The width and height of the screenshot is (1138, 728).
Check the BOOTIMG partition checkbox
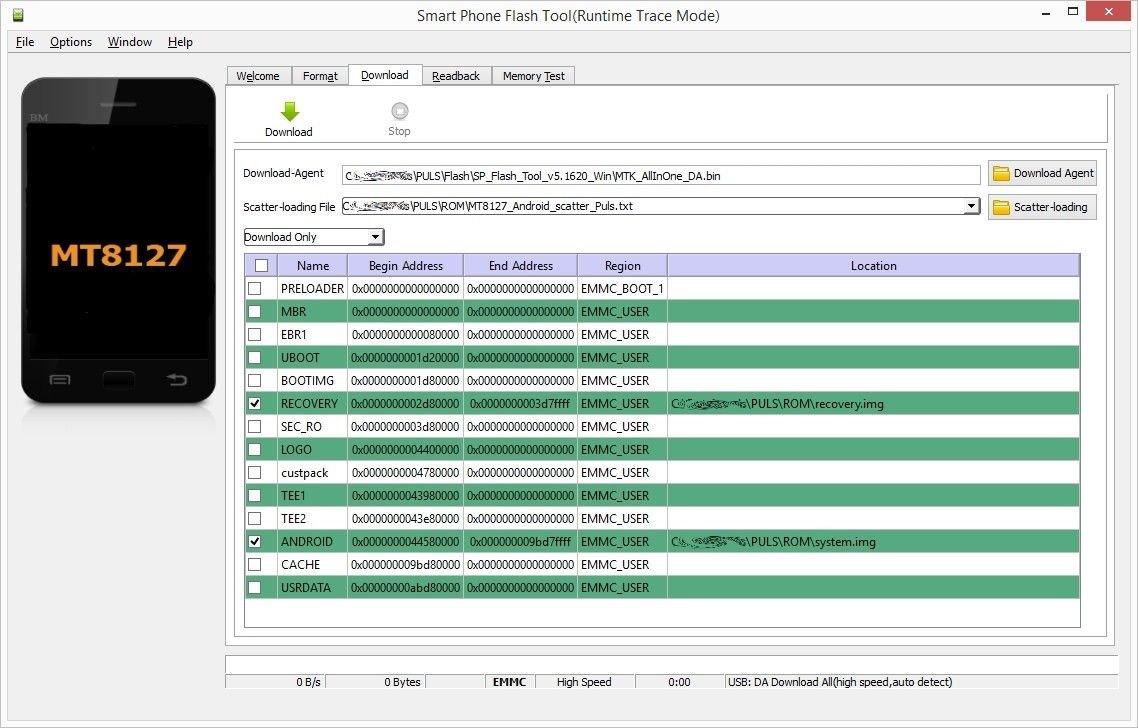tap(255, 380)
